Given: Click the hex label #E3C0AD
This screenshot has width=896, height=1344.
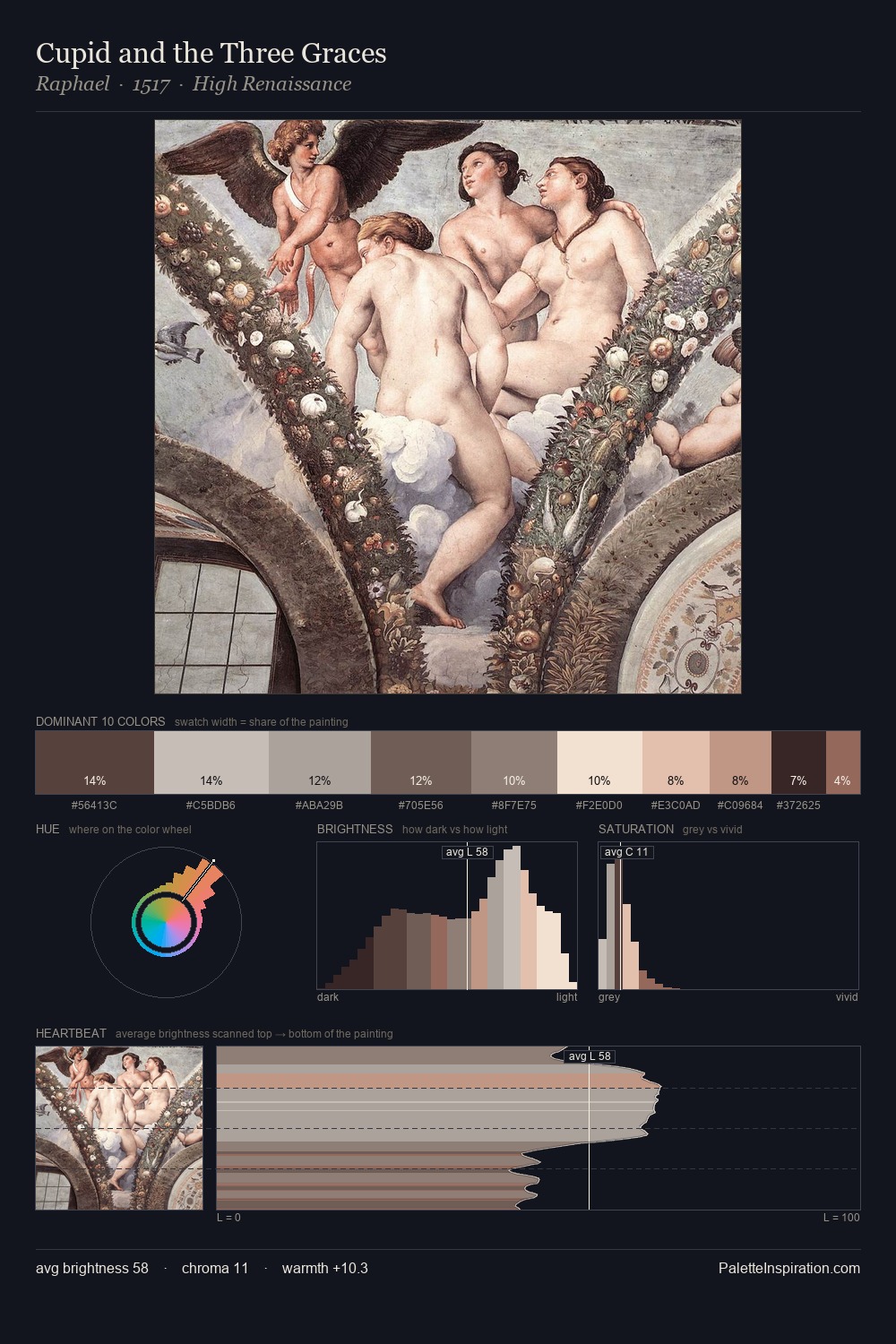Looking at the screenshot, I should tap(676, 806).
